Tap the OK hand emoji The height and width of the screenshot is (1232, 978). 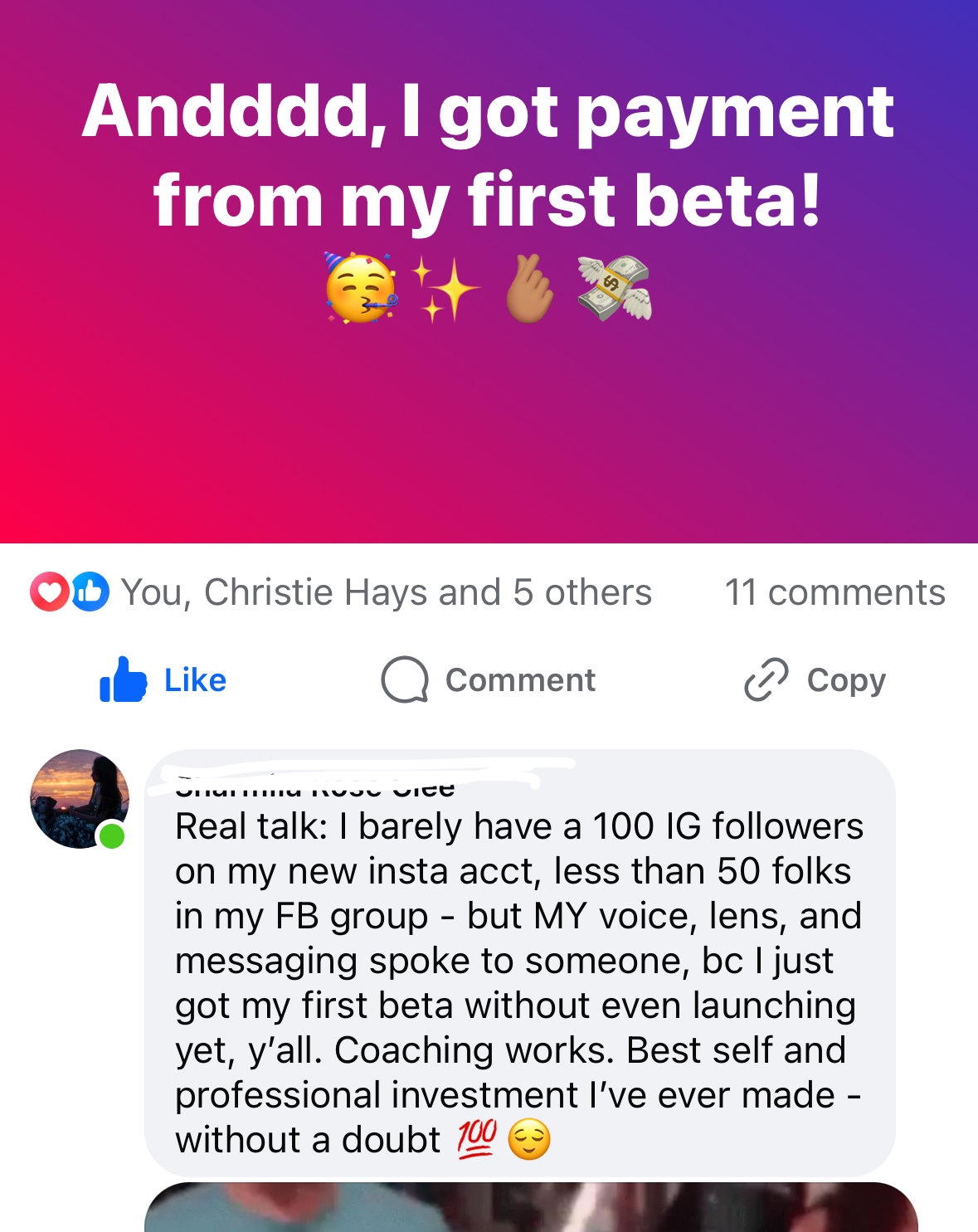tap(529, 288)
